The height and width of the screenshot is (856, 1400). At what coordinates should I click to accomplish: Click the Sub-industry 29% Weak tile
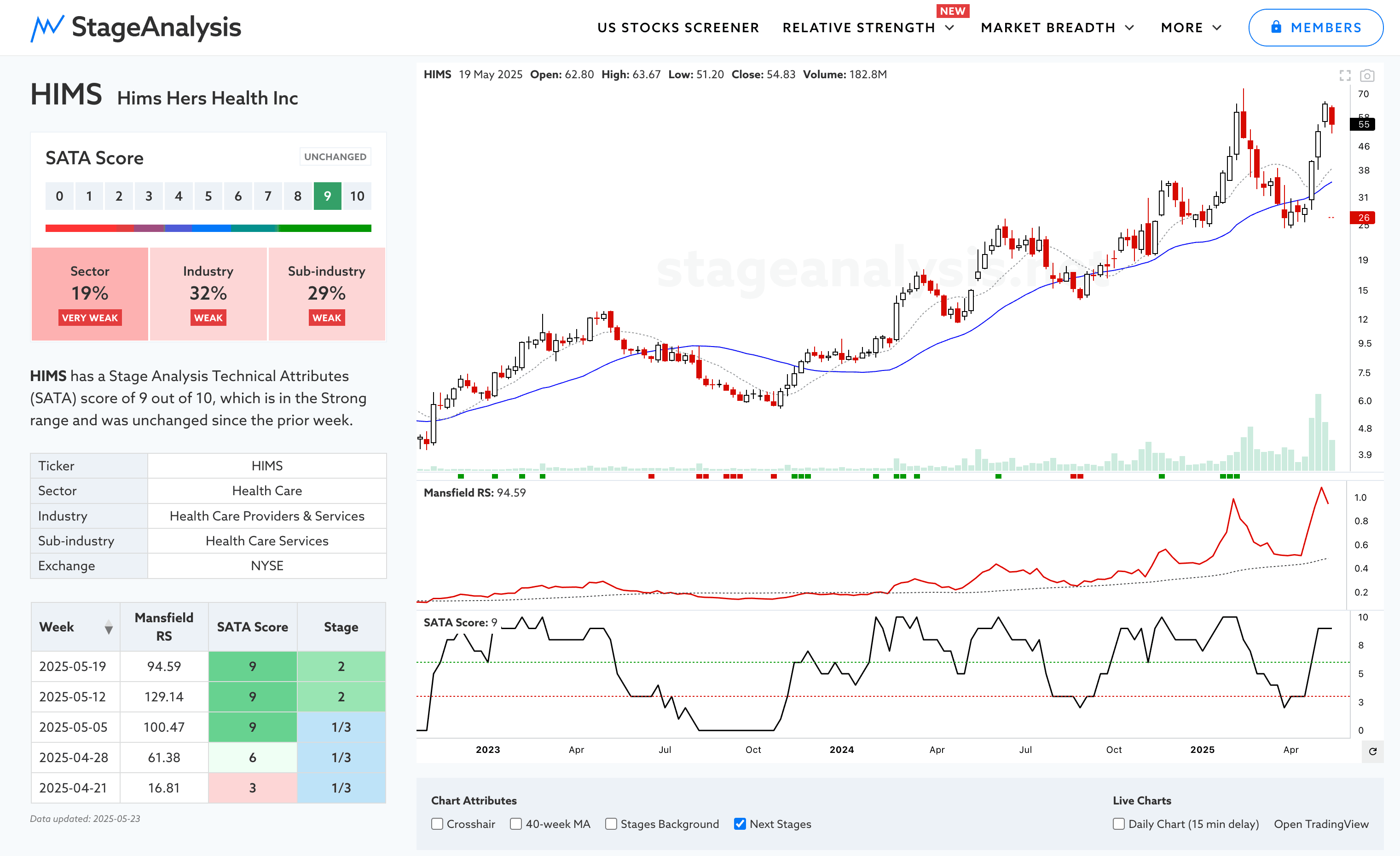click(327, 294)
